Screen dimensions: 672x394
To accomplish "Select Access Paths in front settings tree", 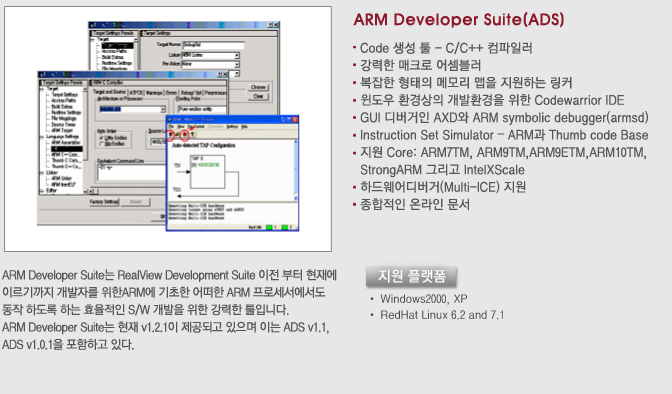I will pyautogui.click(x=64, y=100).
